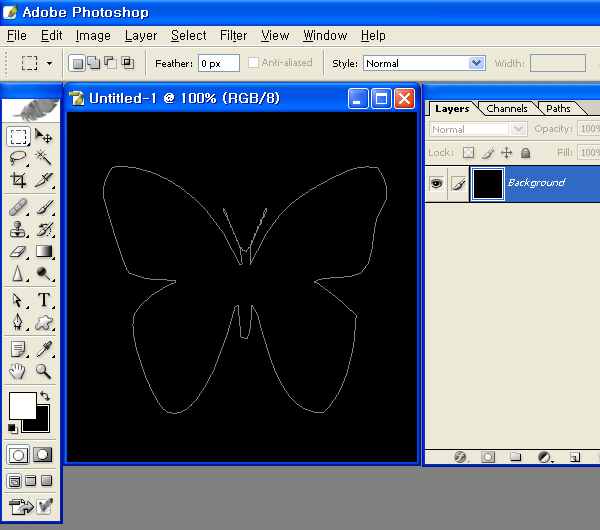The width and height of the screenshot is (600, 530).
Task: Open the Edit menu
Action: (51, 36)
